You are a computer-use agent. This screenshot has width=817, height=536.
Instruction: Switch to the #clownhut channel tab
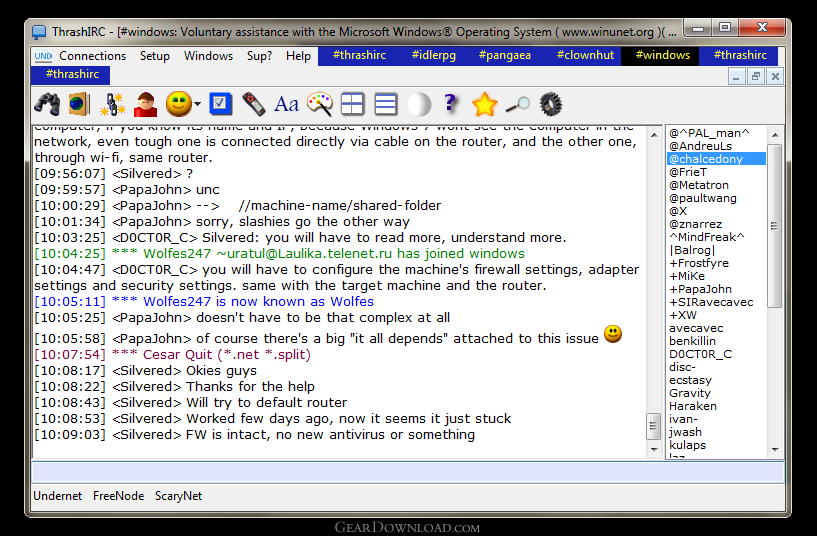(x=585, y=55)
